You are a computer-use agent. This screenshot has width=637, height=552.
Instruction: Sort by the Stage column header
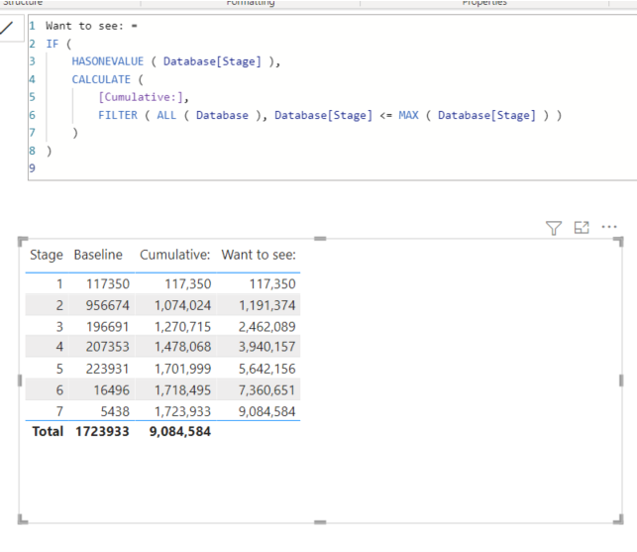[x=46, y=255]
